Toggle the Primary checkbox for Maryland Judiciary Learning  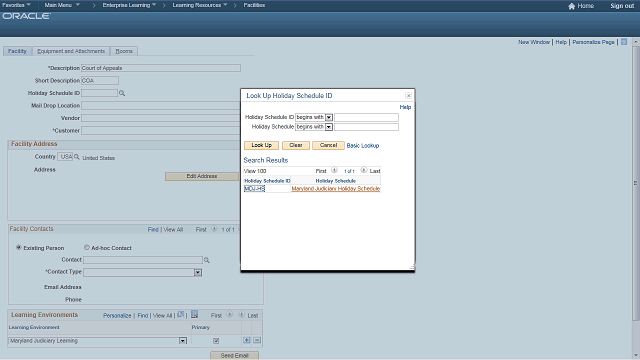coord(216,341)
